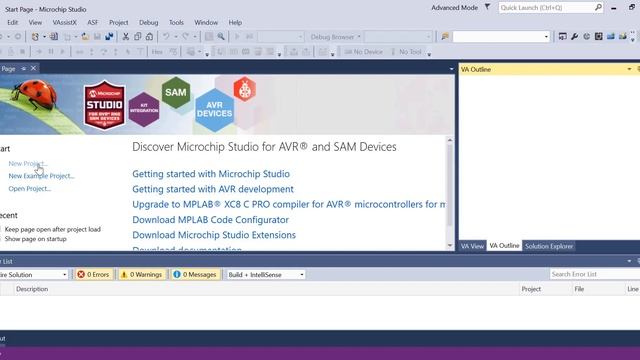
Task: Open the Edit menu
Action: [x=13, y=22]
